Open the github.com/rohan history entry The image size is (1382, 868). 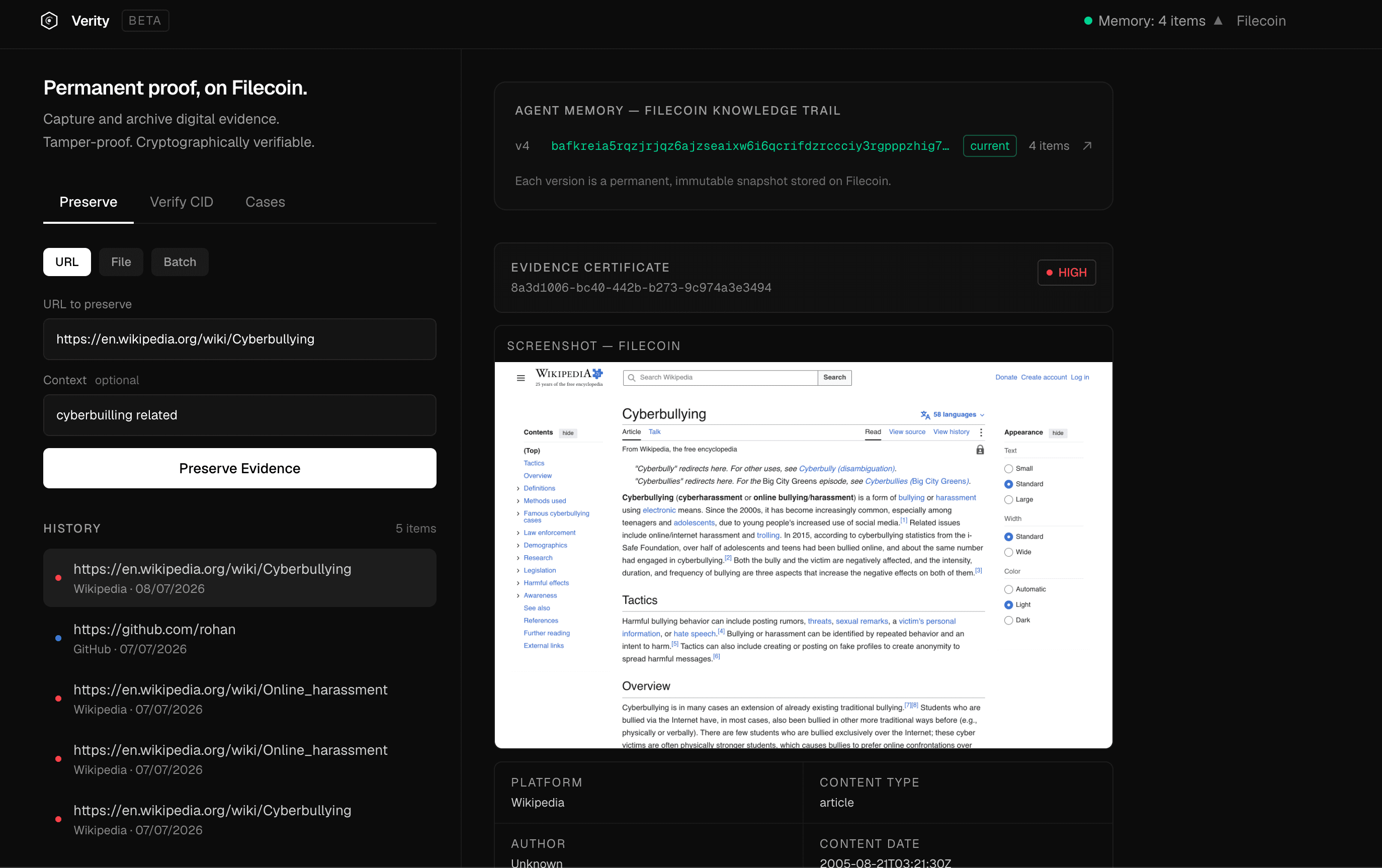[x=240, y=638]
